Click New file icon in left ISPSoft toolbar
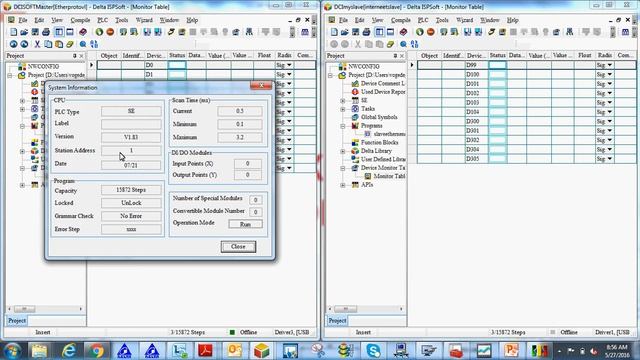The image size is (640, 360). click(x=13, y=32)
